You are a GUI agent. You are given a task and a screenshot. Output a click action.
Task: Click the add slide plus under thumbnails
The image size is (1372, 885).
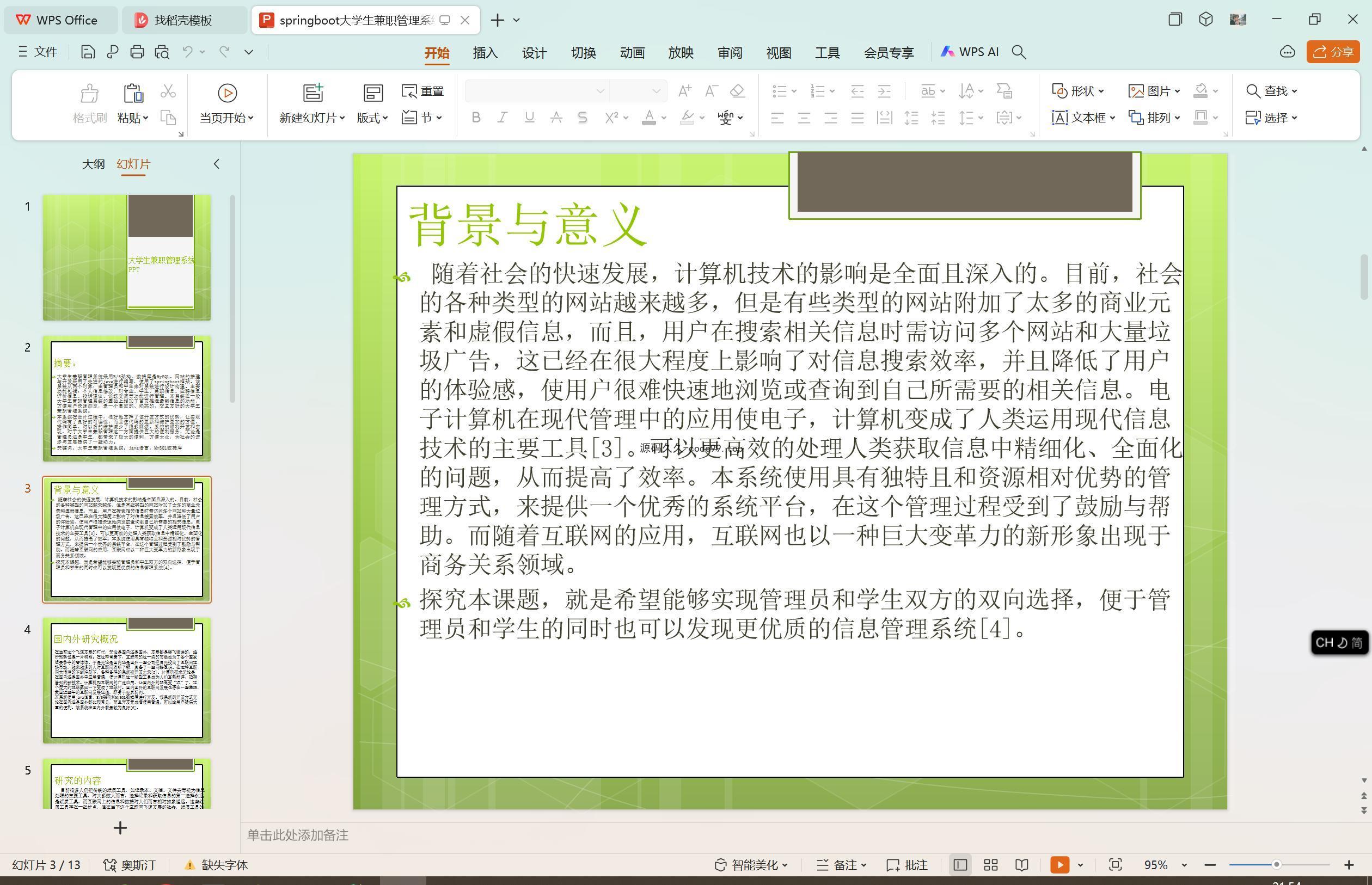pos(120,828)
